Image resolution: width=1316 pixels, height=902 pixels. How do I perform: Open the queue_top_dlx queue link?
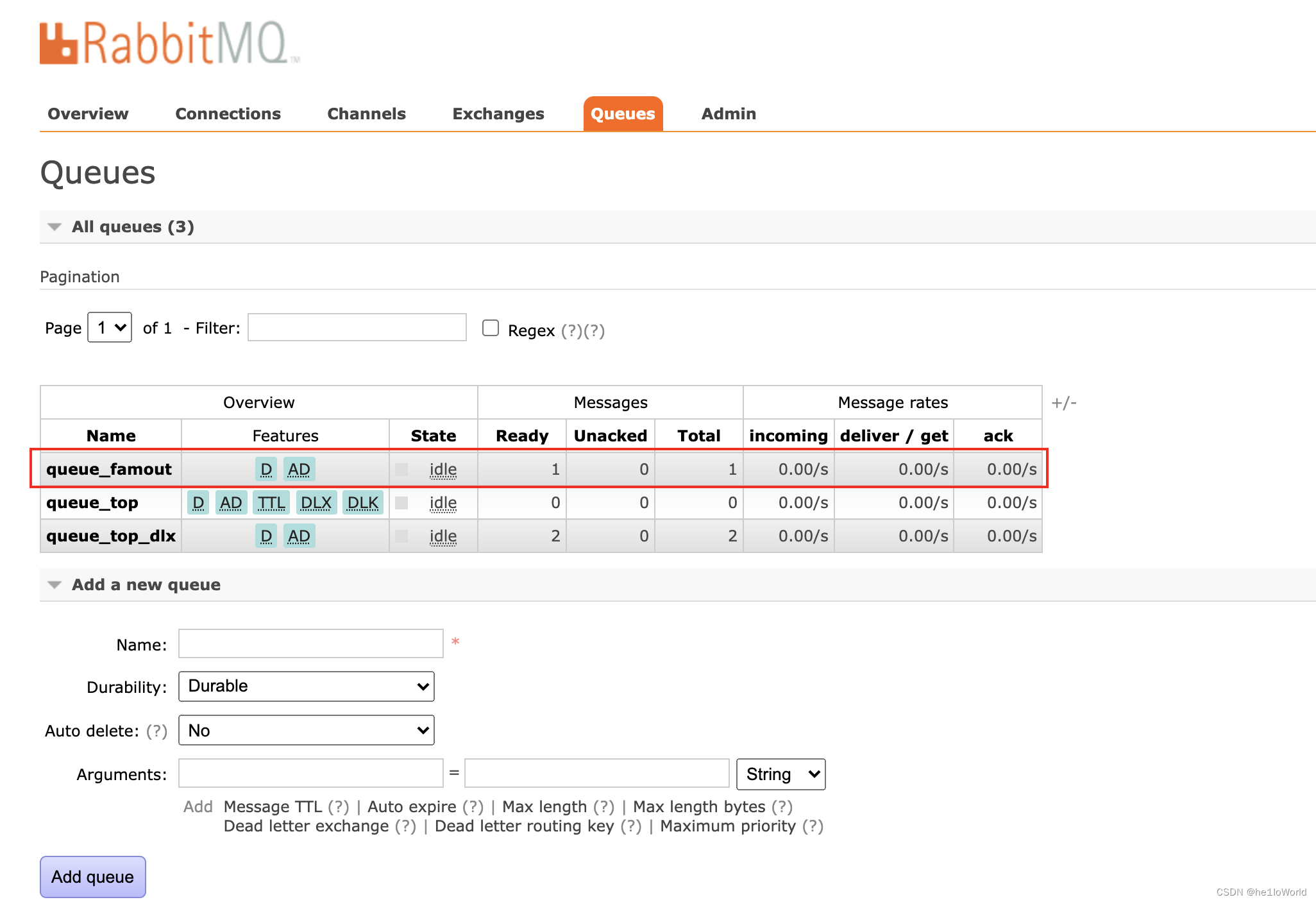pos(111,536)
